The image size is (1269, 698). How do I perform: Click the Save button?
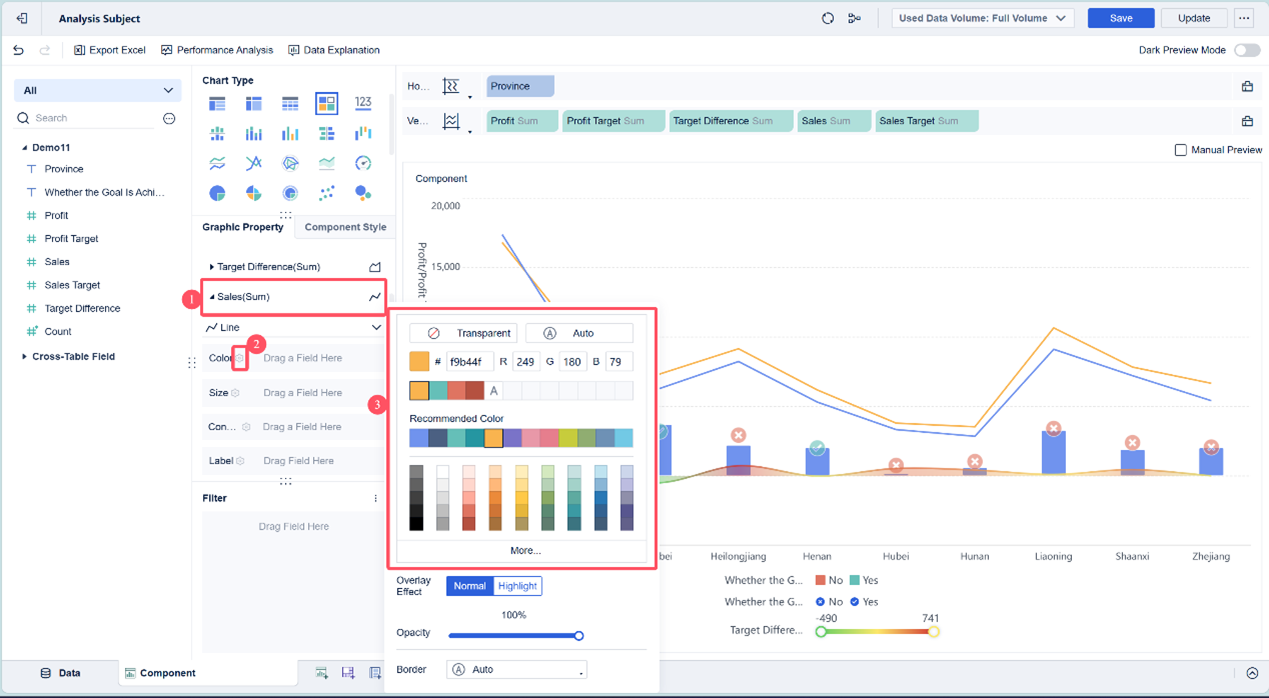click(x=1121, y=18)
